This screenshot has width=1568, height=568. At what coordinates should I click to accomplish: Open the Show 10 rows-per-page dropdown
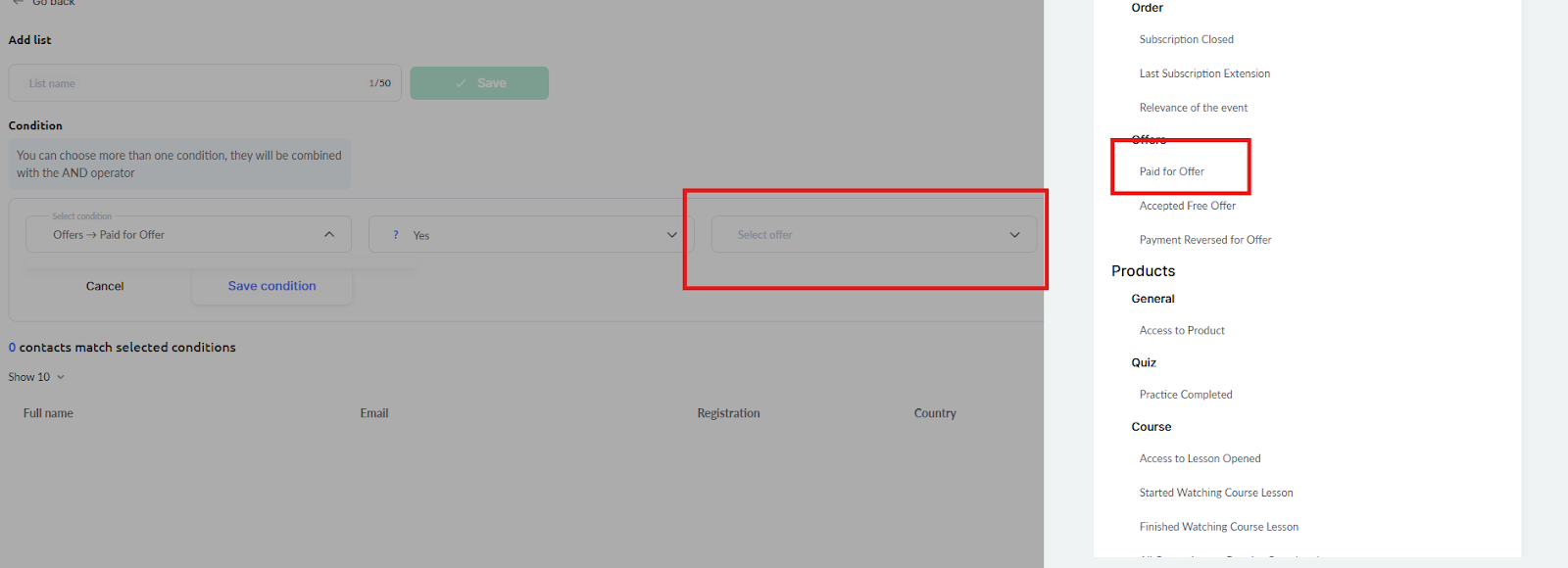[x=36, y=377]
